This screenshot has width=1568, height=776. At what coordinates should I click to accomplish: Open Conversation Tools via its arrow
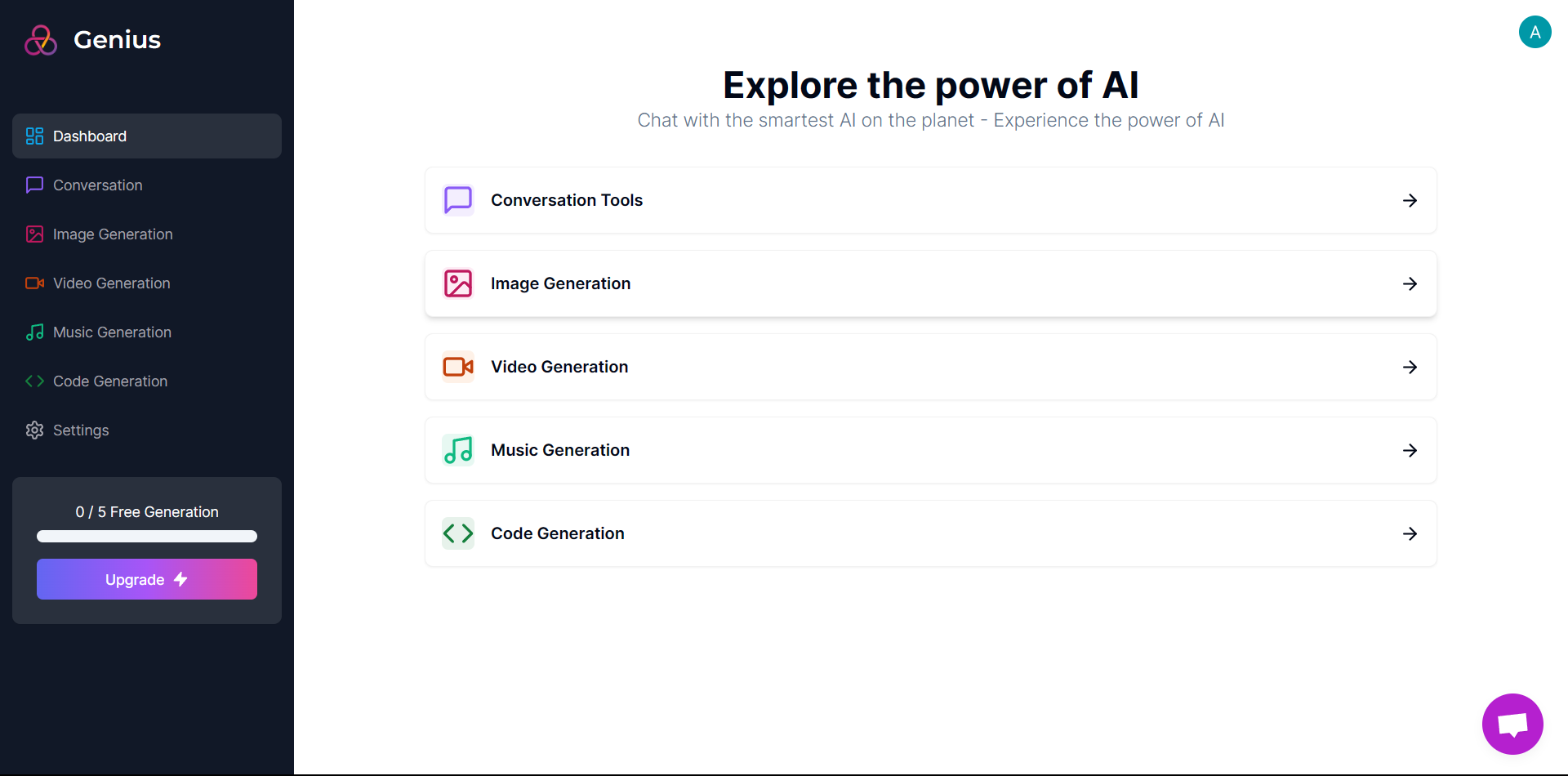coord(1410,200)
